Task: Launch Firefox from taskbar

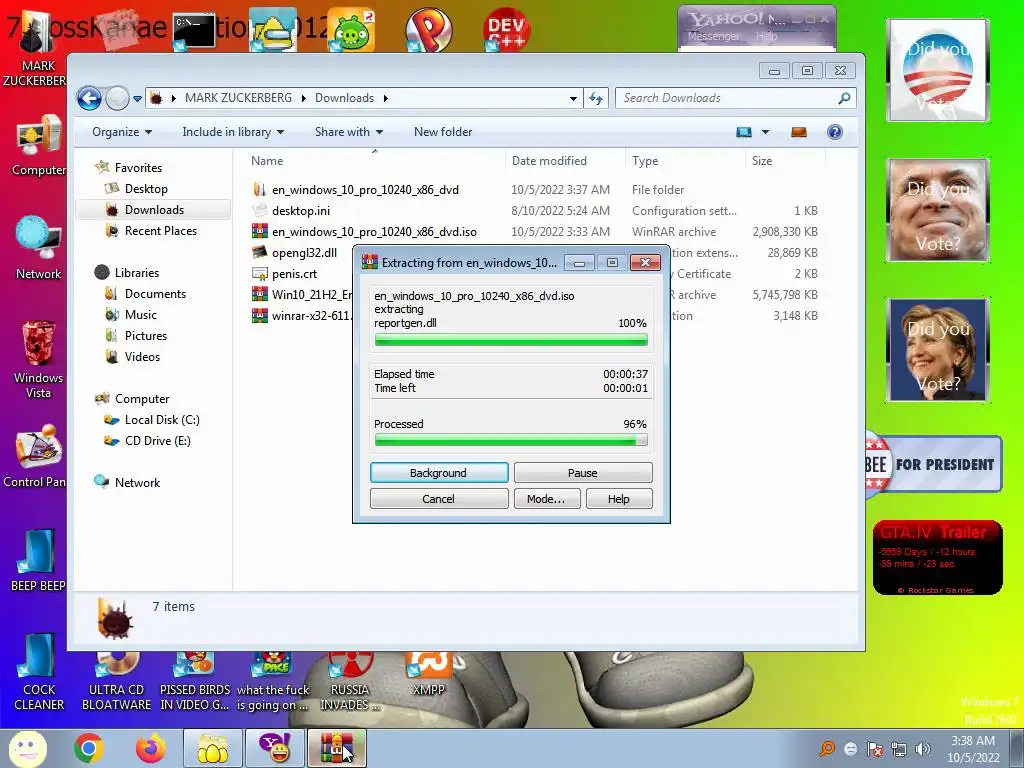Action: [x=151, y=748]
